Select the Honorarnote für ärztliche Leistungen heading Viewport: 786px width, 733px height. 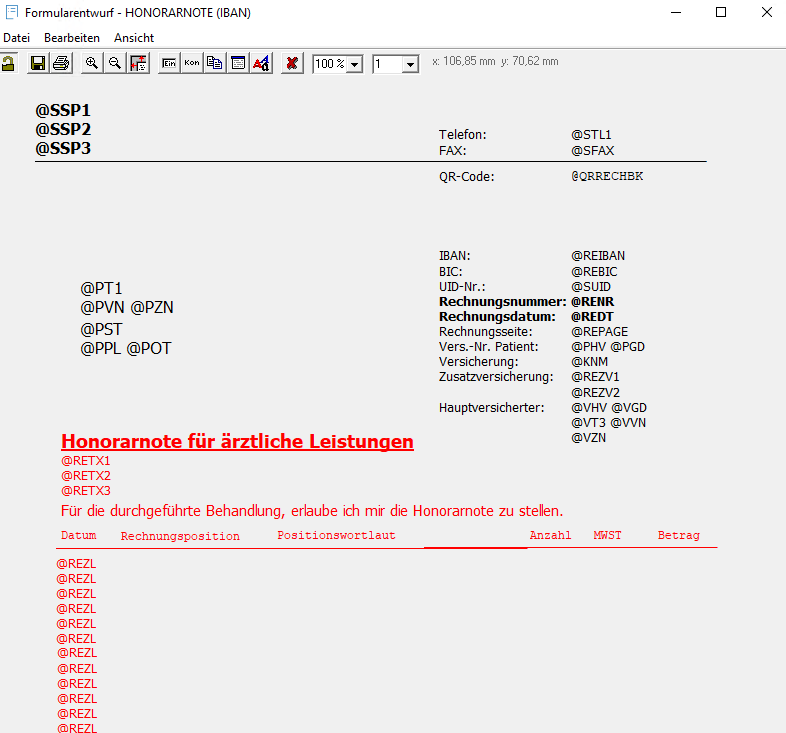pyautogui.click(x=237, y=441)
